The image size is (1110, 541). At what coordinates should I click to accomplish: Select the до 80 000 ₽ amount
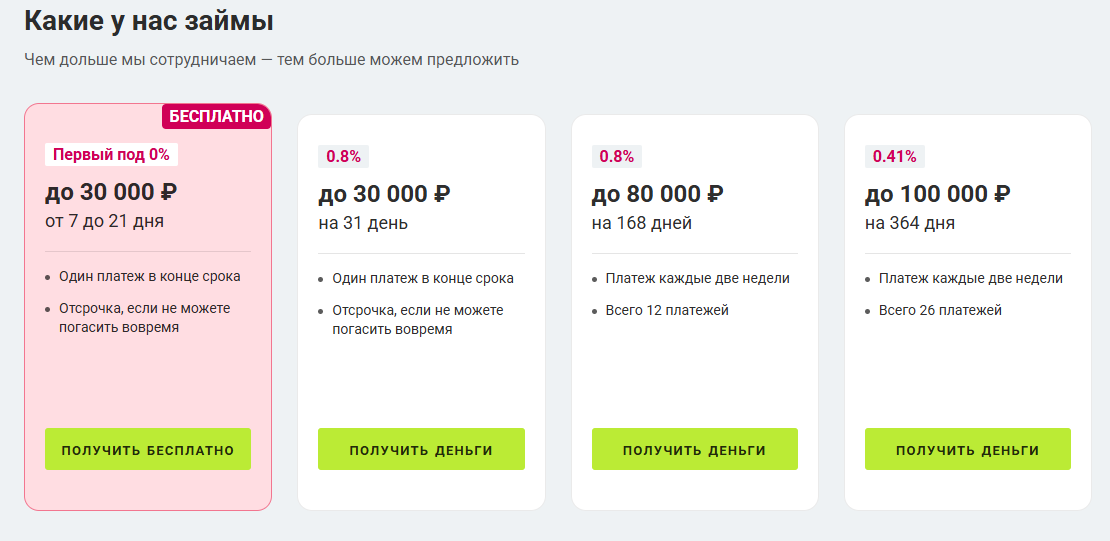[657, 194]
